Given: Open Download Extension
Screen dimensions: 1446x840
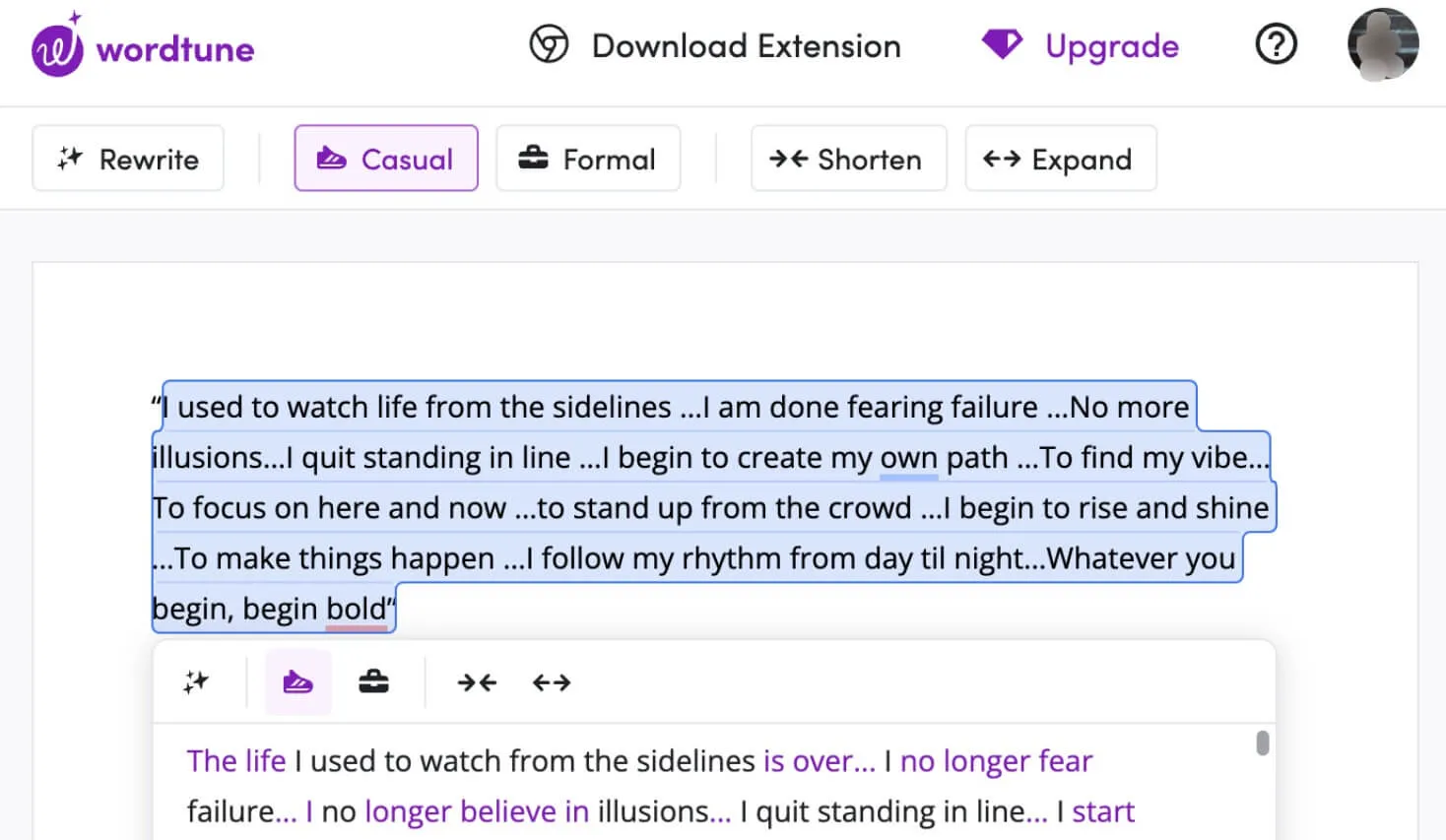Looking at the screenshot, I should (x=746, y=45).
